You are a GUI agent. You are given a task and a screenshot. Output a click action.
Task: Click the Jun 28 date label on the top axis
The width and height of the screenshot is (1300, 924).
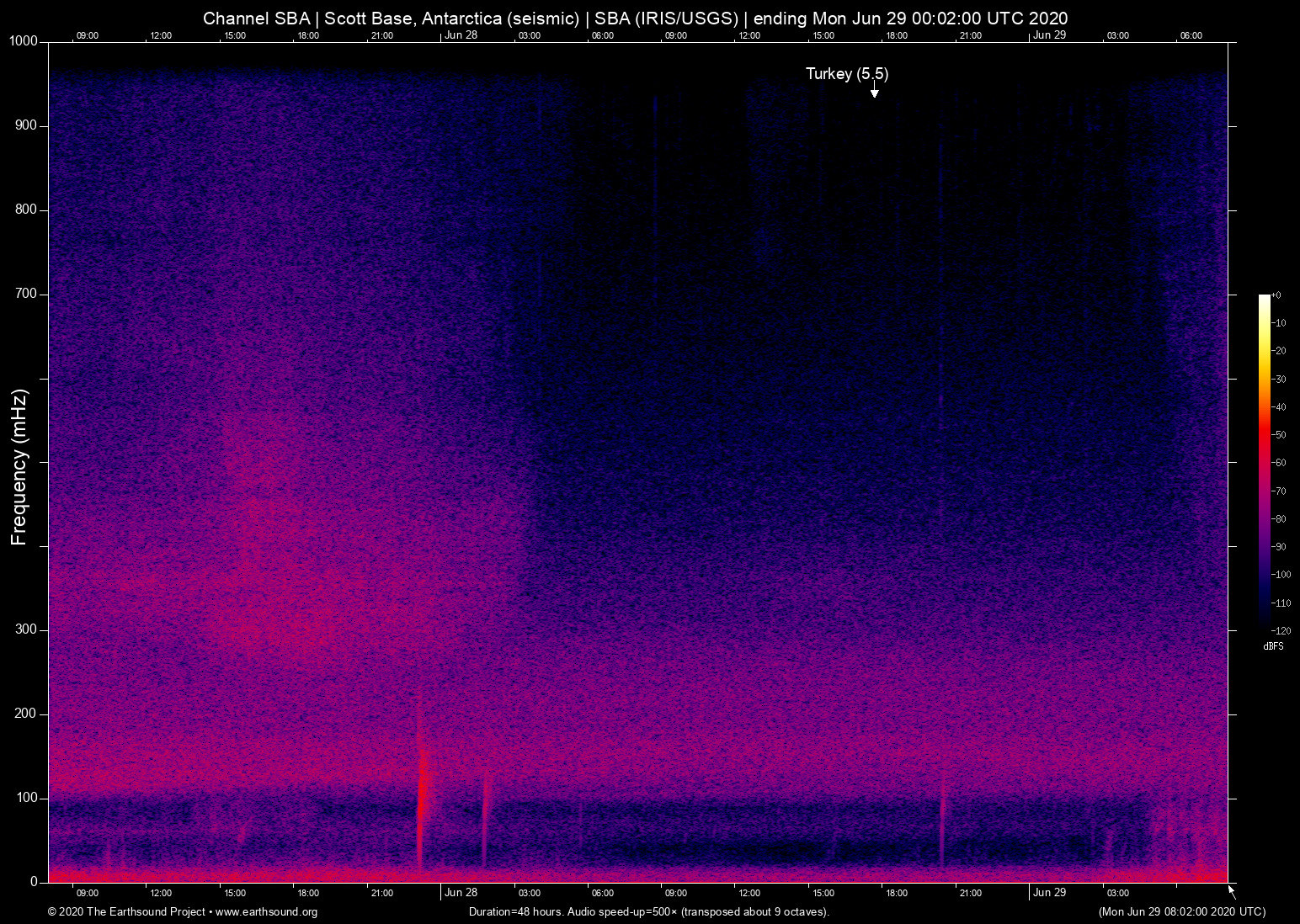tap(461, 35)
